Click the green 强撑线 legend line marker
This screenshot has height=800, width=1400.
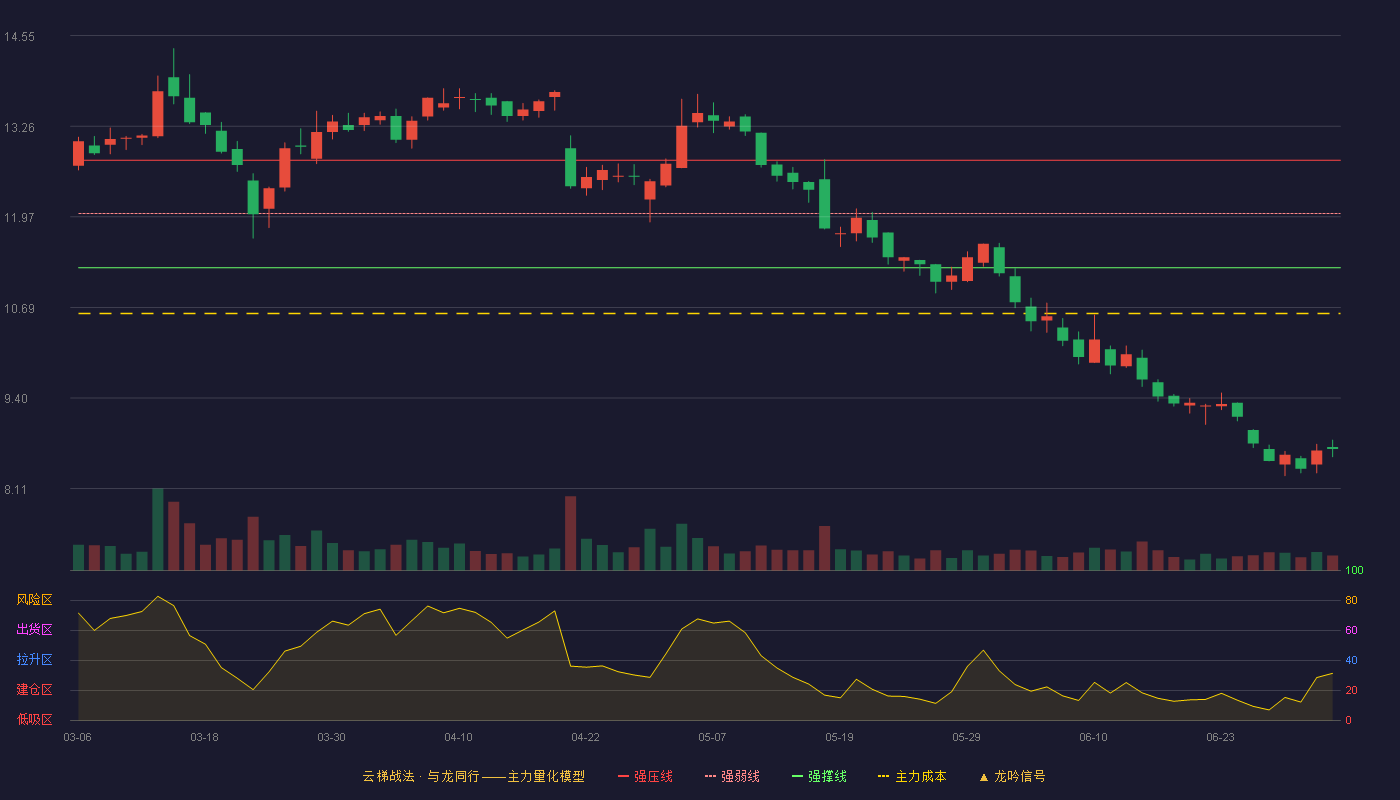click(x=798, y=776)
